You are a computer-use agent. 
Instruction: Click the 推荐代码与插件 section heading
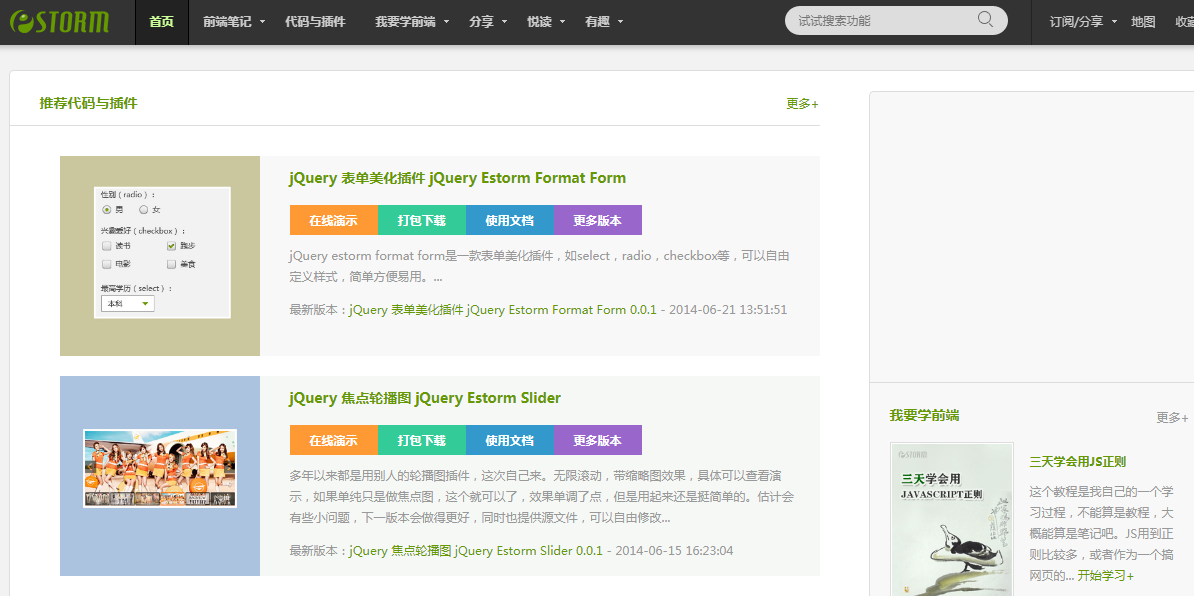(x=88, y=104)
